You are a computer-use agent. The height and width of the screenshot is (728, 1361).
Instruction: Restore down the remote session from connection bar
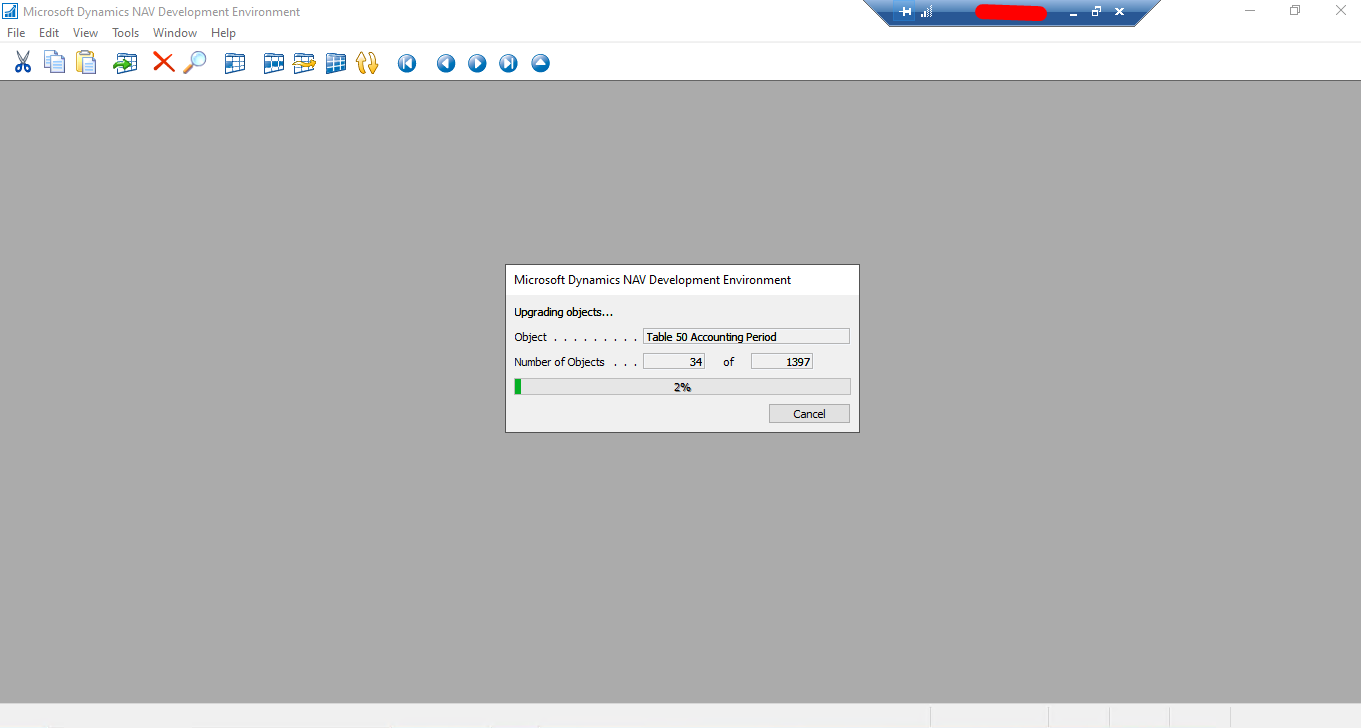coord(1096,12)
